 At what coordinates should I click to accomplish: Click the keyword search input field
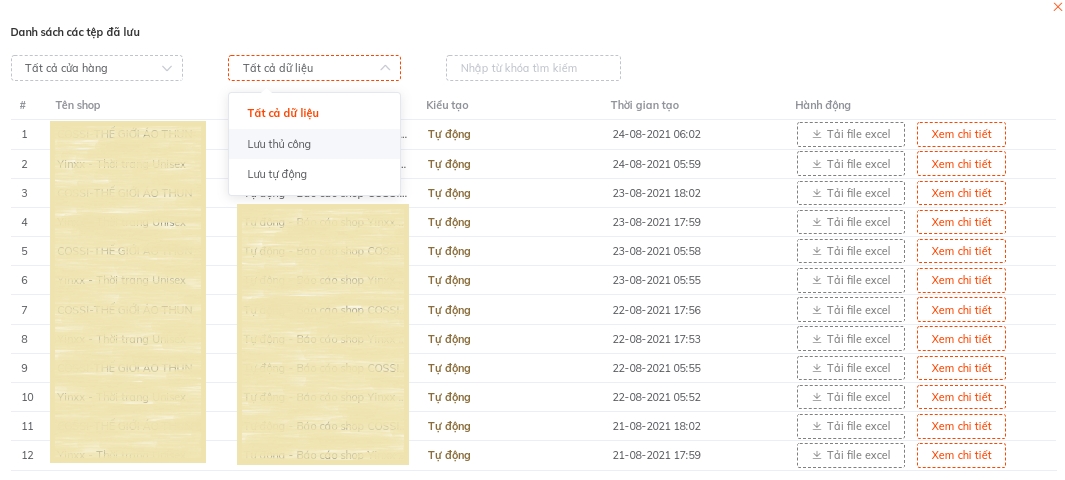pos(533,68)
